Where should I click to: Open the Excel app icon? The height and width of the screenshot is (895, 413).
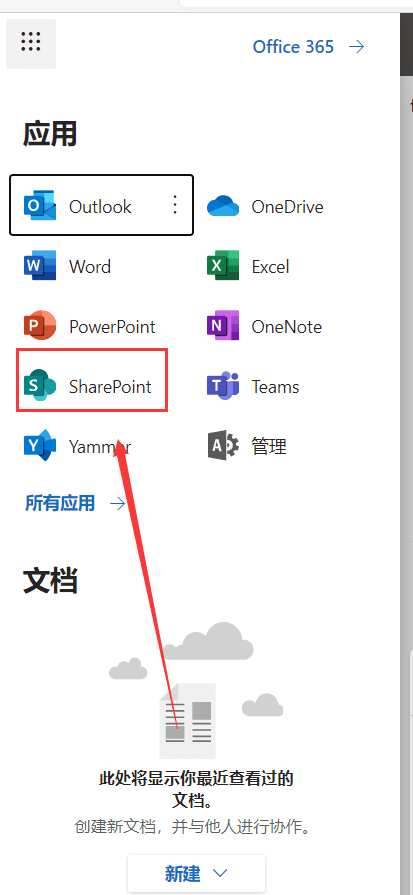point(222,266)
